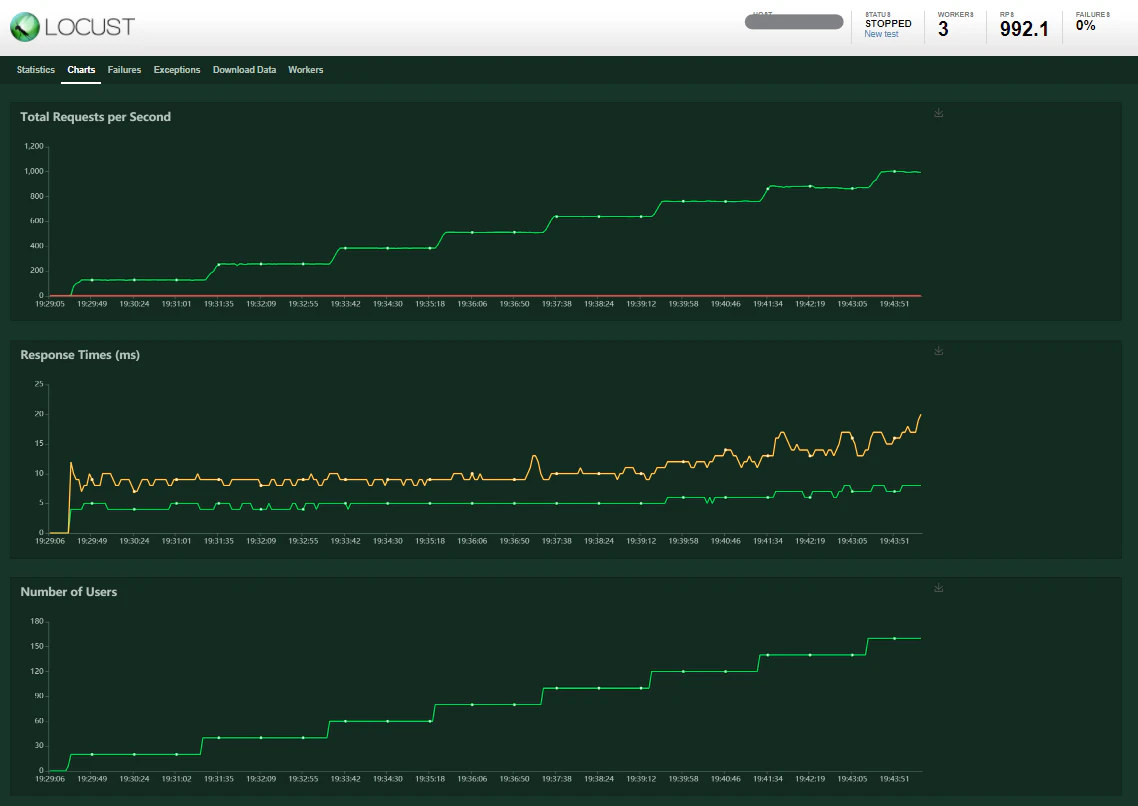Click the RPS value 992.1
Viewport: 1138px width, 806px height.
1024,28
